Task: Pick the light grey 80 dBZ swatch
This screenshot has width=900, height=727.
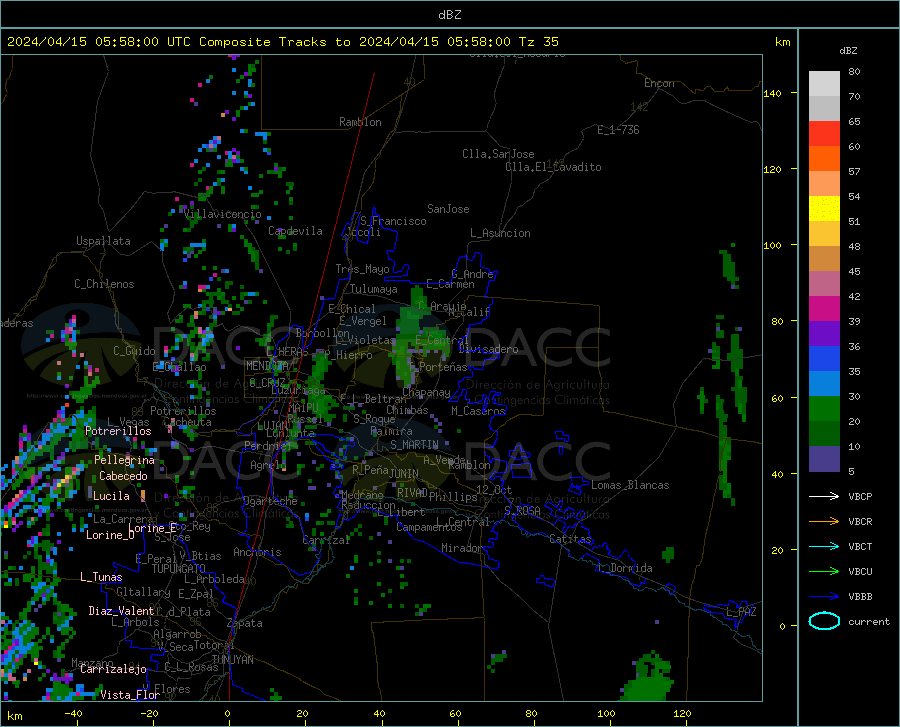Action: pos(824,84)
